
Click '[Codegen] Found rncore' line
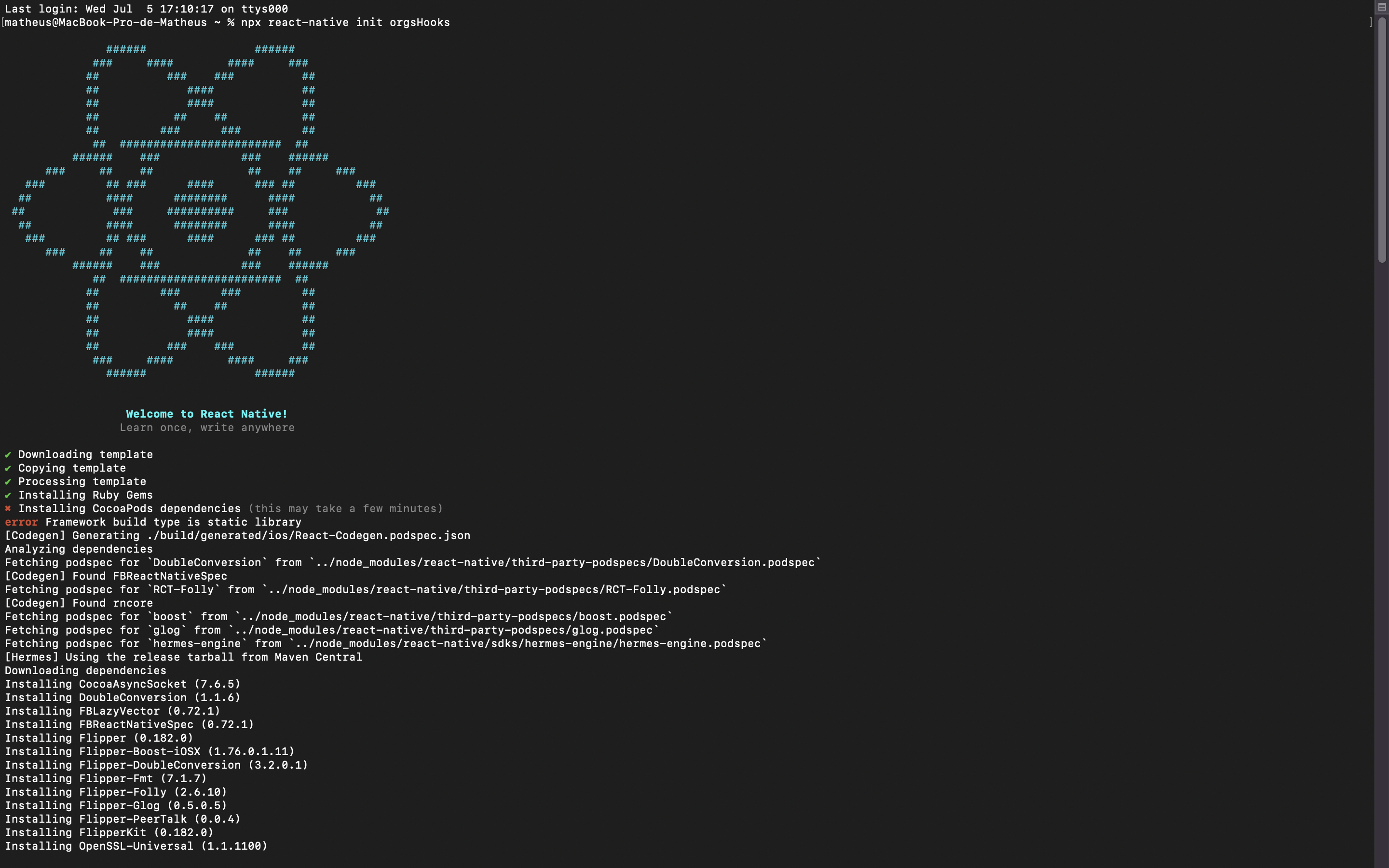(x=79, y=603)
